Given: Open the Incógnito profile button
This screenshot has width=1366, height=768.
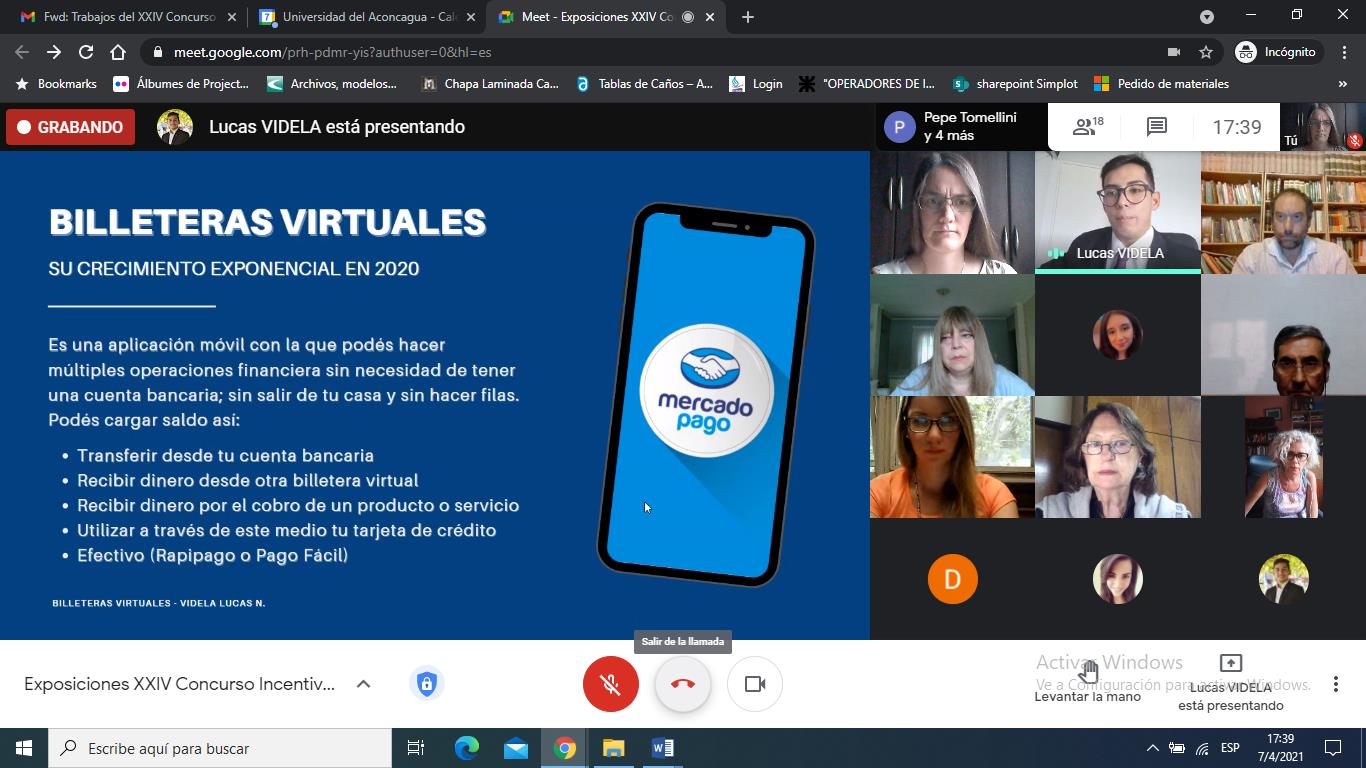Looking at the screenshot, I should 1278,52.
